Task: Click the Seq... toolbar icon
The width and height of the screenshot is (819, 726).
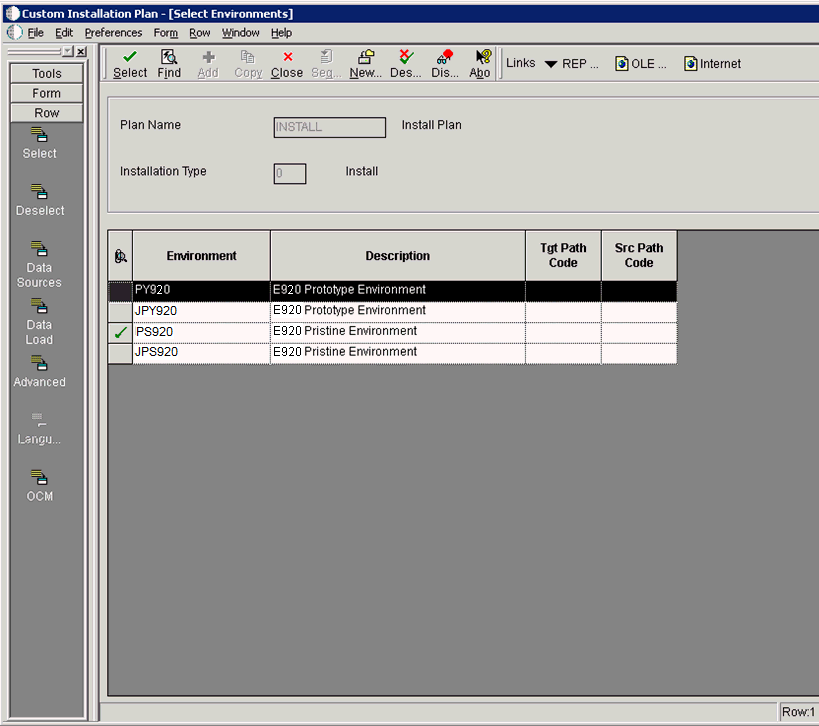Action: (x=326, y=56)
